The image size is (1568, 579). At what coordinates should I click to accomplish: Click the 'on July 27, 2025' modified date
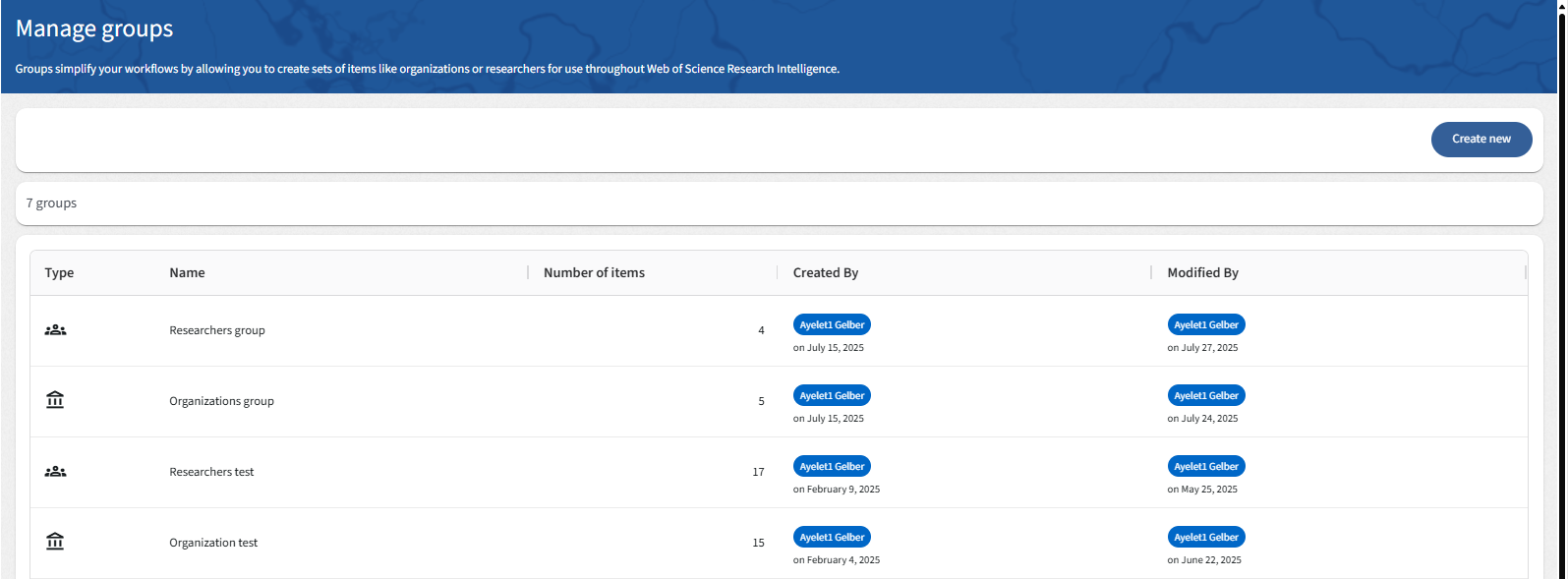click(x=1202, y=348)
